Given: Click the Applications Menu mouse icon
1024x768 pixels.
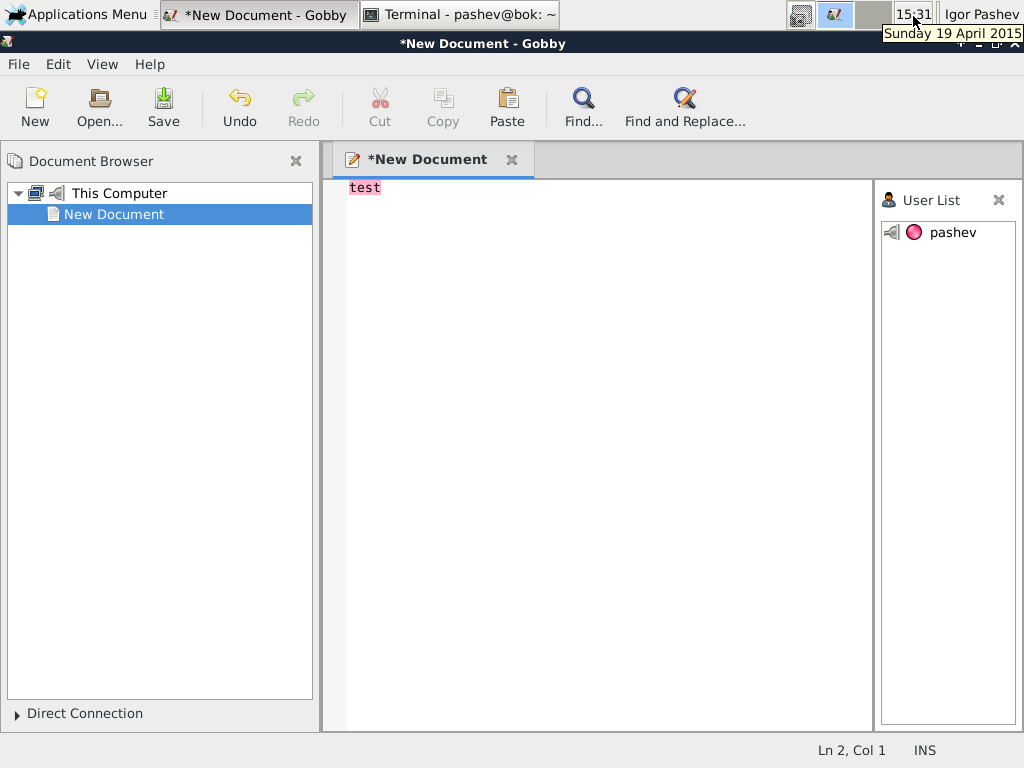Looking at the screenshot, I should click(15, 14).
